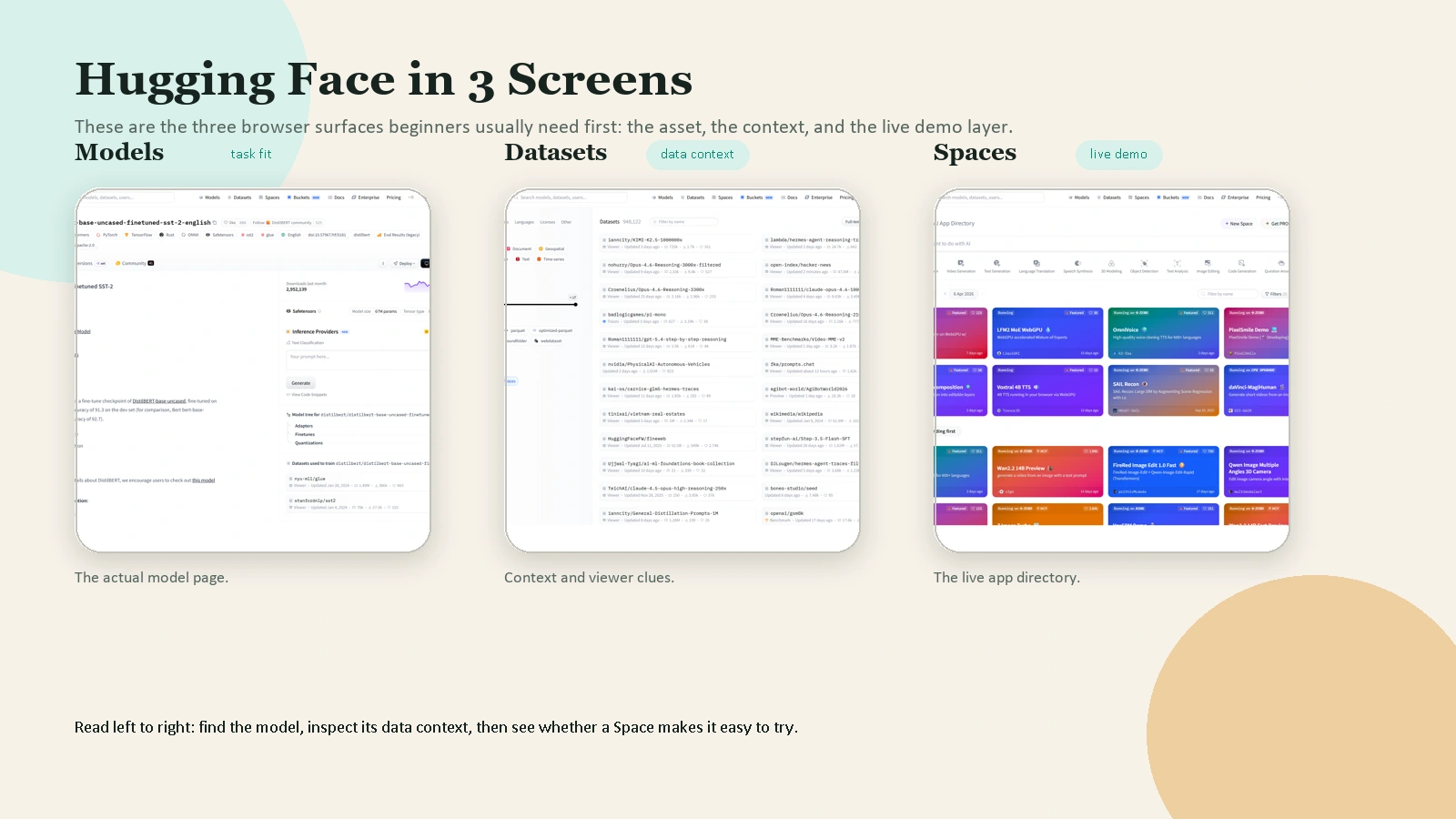Open the Filters dropdown in Spaces
The image size is (1456, 819).
(x=1274, y=294)
